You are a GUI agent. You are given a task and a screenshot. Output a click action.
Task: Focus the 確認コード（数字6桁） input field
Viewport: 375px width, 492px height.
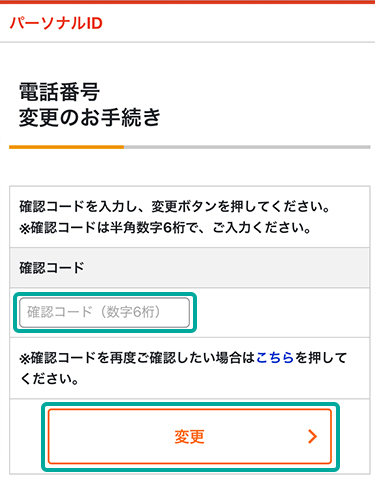pos(104,312)
